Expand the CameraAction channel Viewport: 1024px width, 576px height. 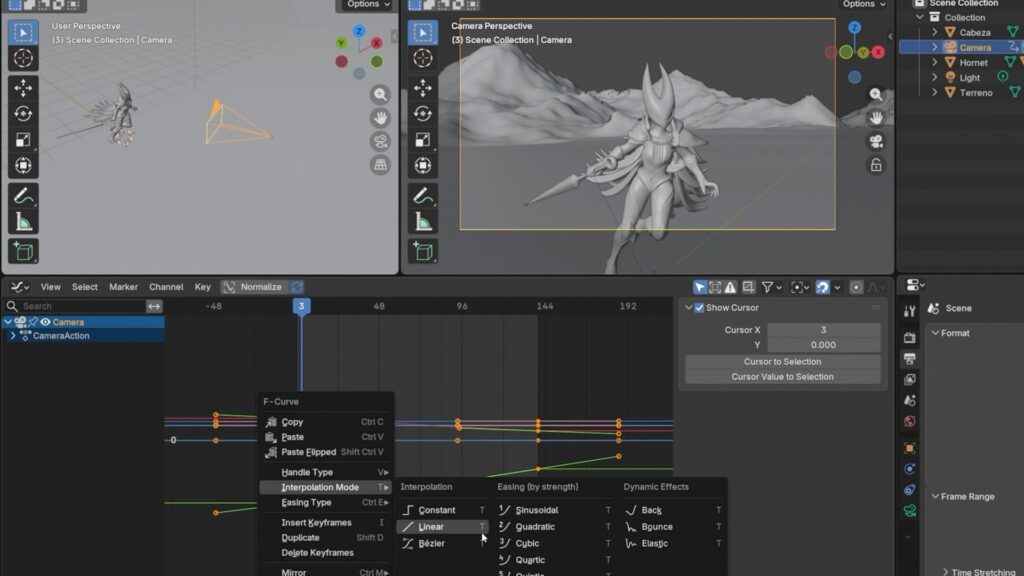[12, 336]
